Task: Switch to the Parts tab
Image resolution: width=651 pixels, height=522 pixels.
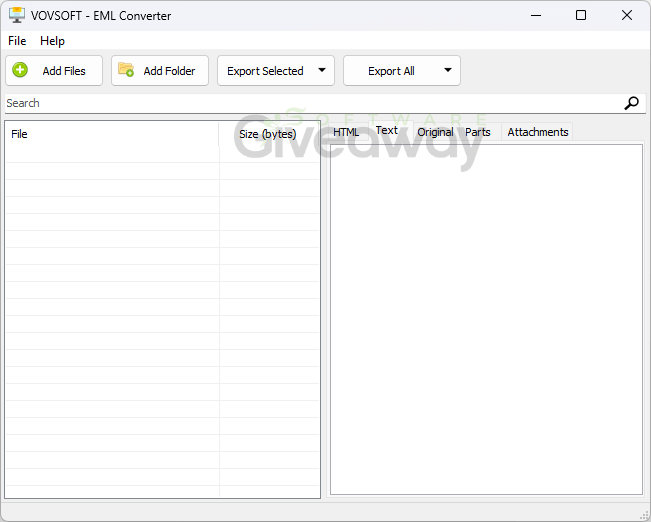Action: coord(477,132)
